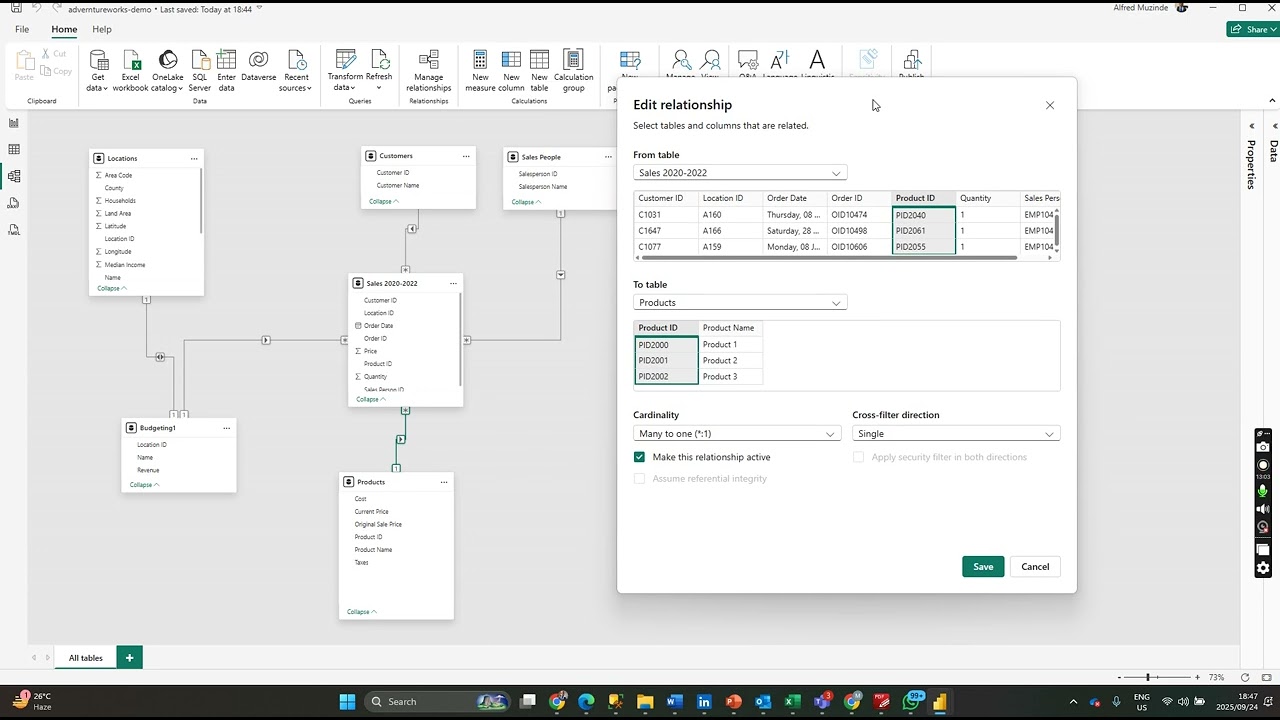Screen dimensions: 1280x720
Task: Select Order ID column header in preview
Action: 859,198
